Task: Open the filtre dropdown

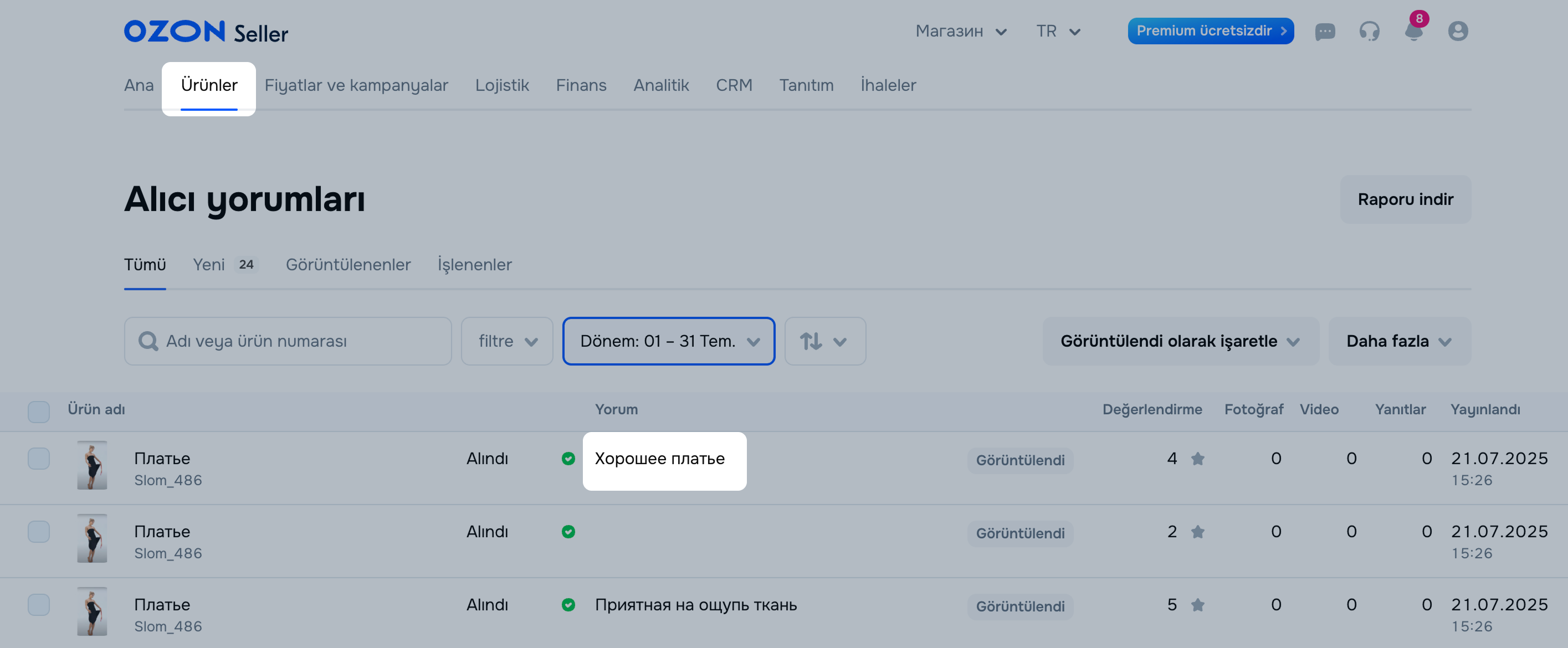Action: click(x=506, y=341)
